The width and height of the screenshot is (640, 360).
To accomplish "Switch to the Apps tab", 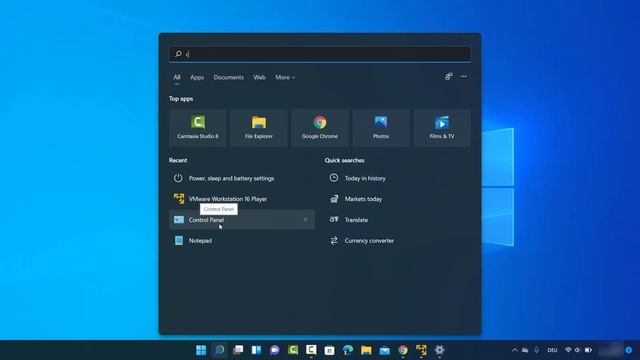I will coord(197,77).
